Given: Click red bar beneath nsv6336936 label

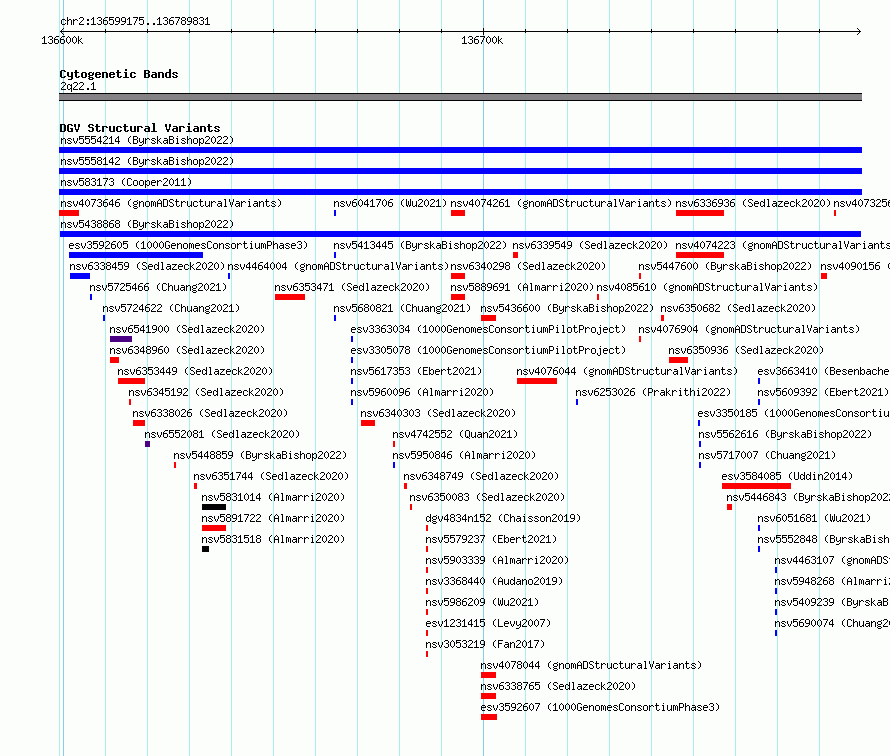Looking at the screenshot, I should (x=700, y=213).
